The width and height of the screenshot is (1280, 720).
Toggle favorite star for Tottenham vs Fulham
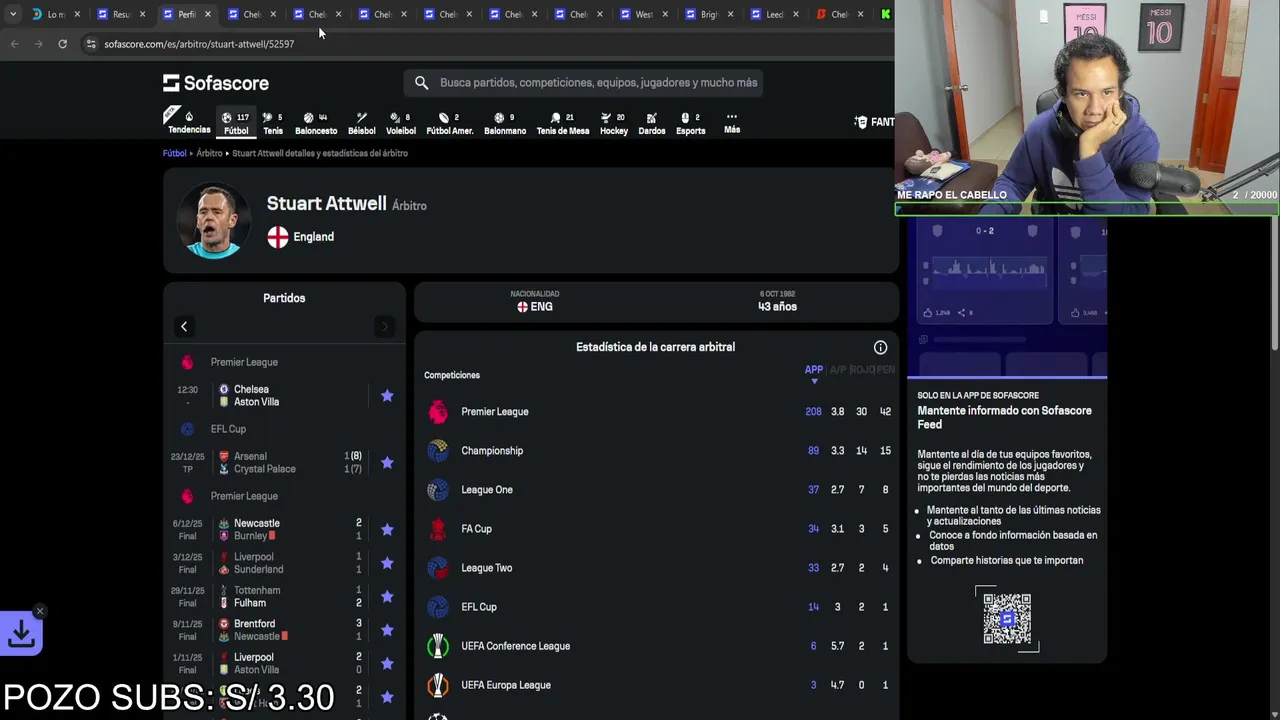387,597
